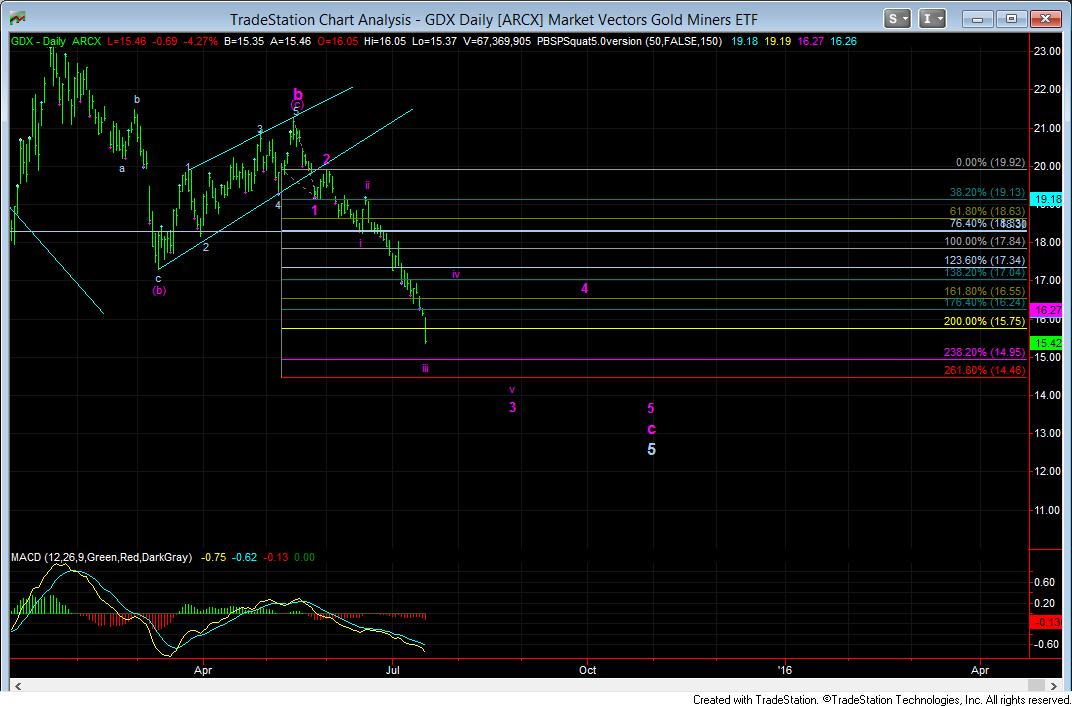Select the '61.80% (18.63)' Fibonacci label
This screenshot has width=1072, height=706.
pos(987,212)
